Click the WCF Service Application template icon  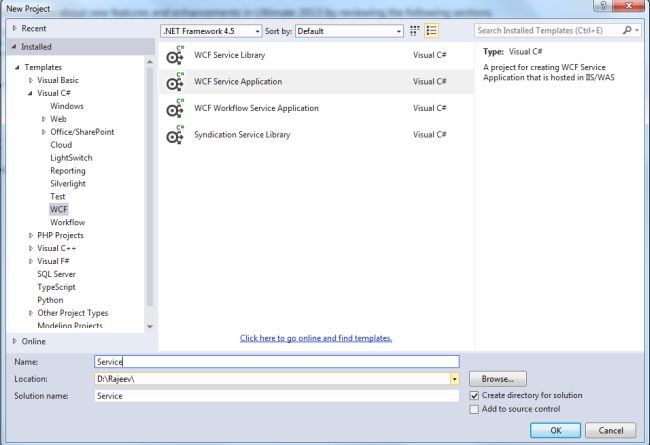175,82
